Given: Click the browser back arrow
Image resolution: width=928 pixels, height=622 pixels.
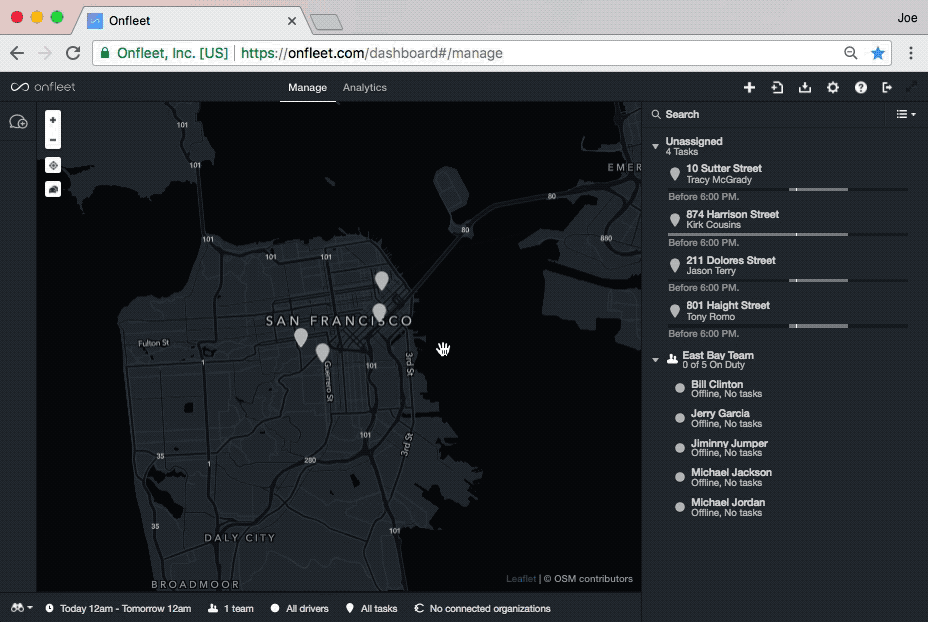Looking at the screenshot, I should tap(17, 53).
